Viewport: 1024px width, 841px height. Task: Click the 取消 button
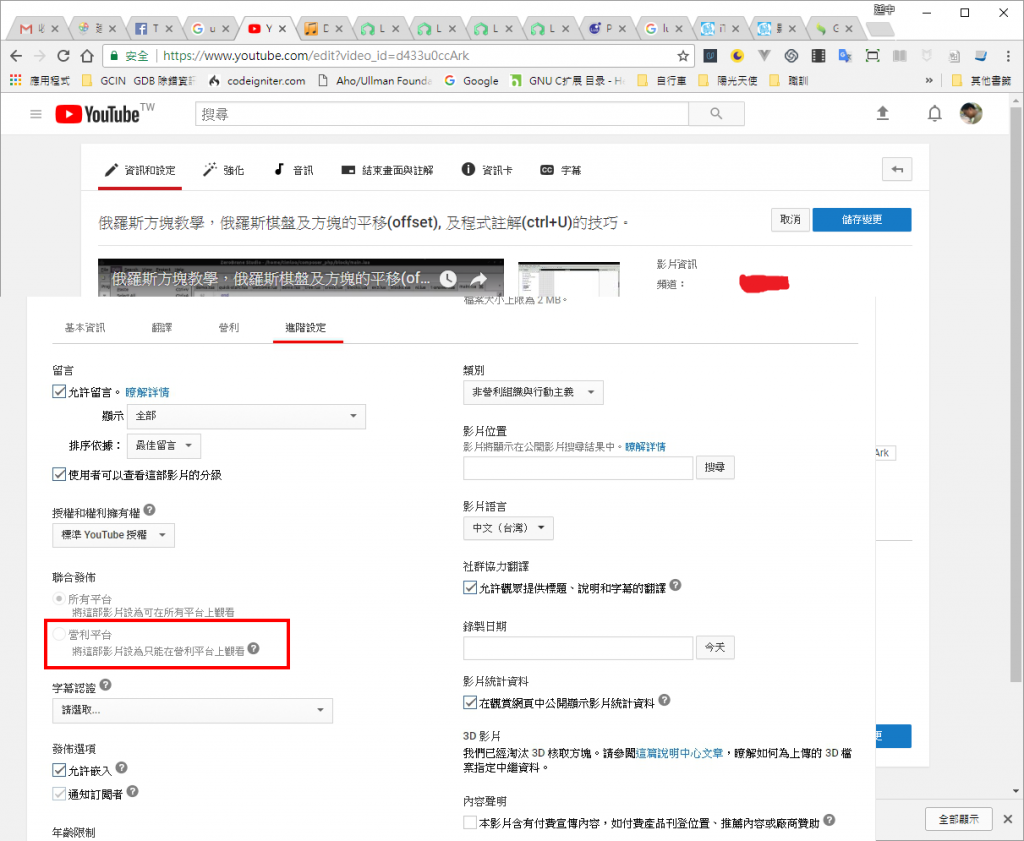[790, 220]
